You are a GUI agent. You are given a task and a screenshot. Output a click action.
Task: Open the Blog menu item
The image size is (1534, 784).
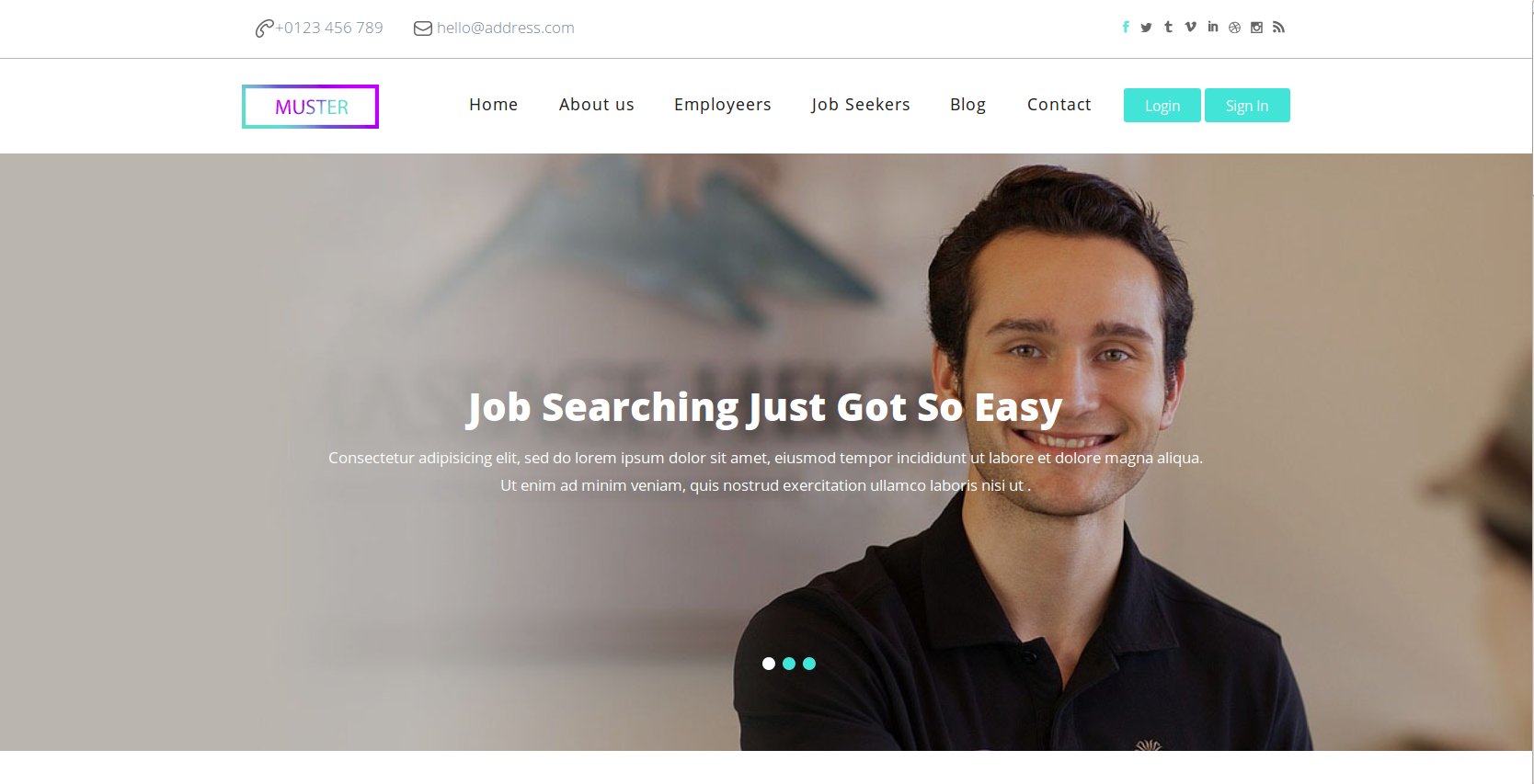pyautogui.click(x=967, y=105)
